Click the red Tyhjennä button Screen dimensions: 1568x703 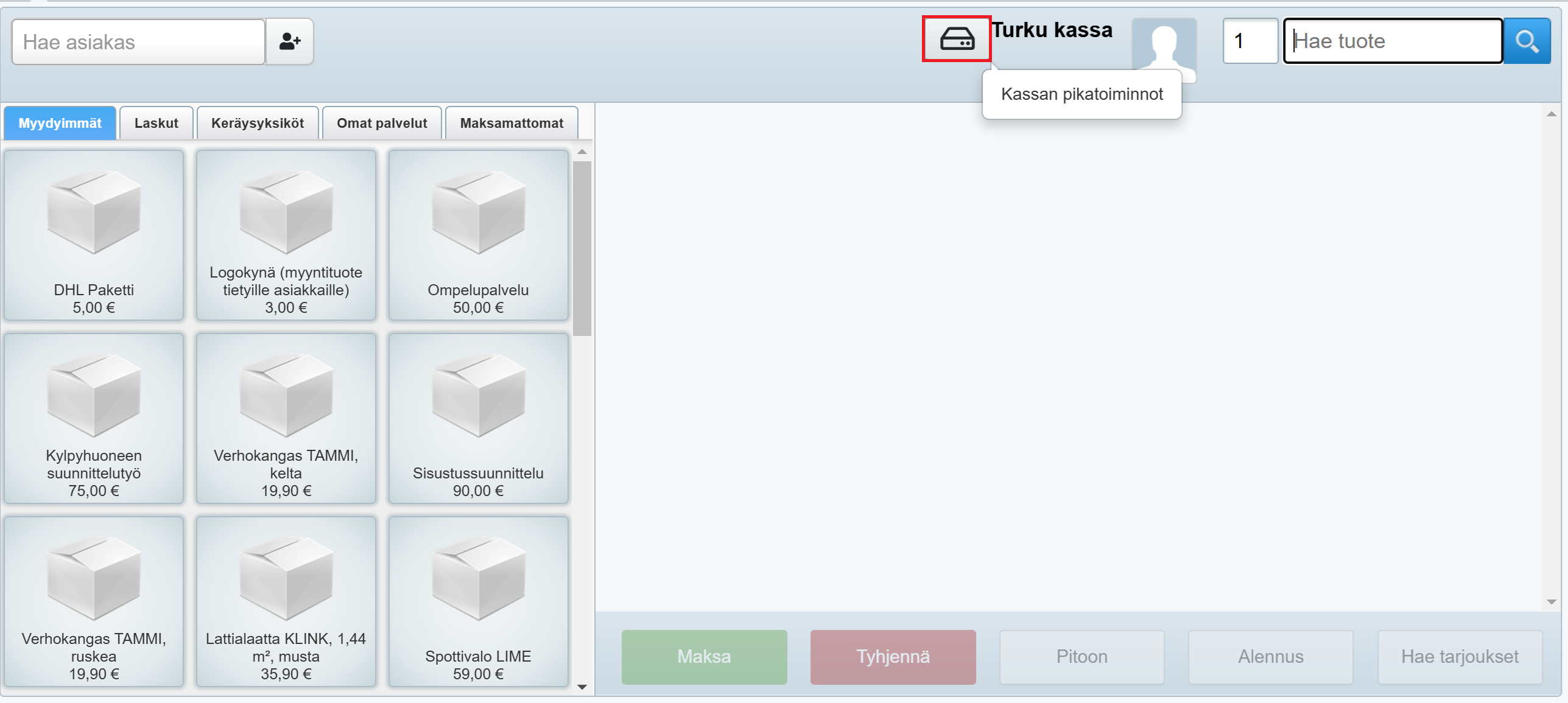893,657
